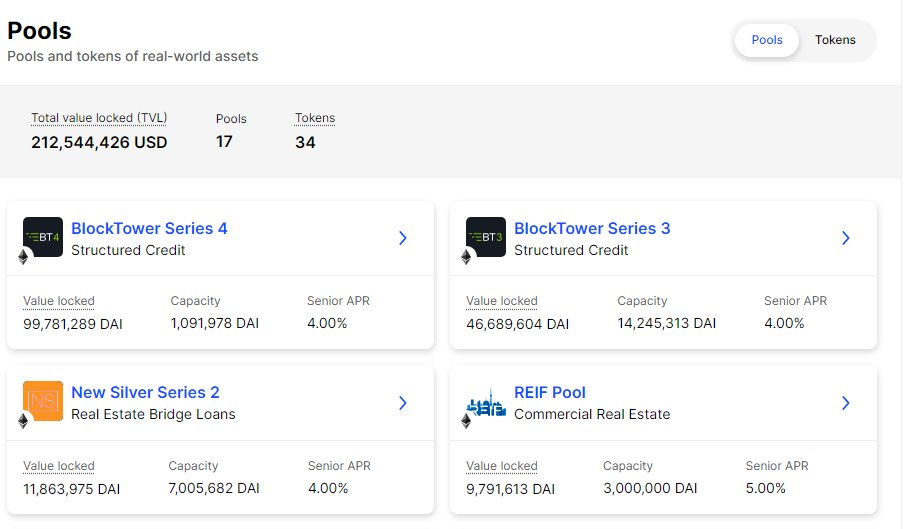The width and height of the screenshot is (921, 529).
Task: Click Ethereum badge on New Silver Series 2
Action: pos(23,421)
